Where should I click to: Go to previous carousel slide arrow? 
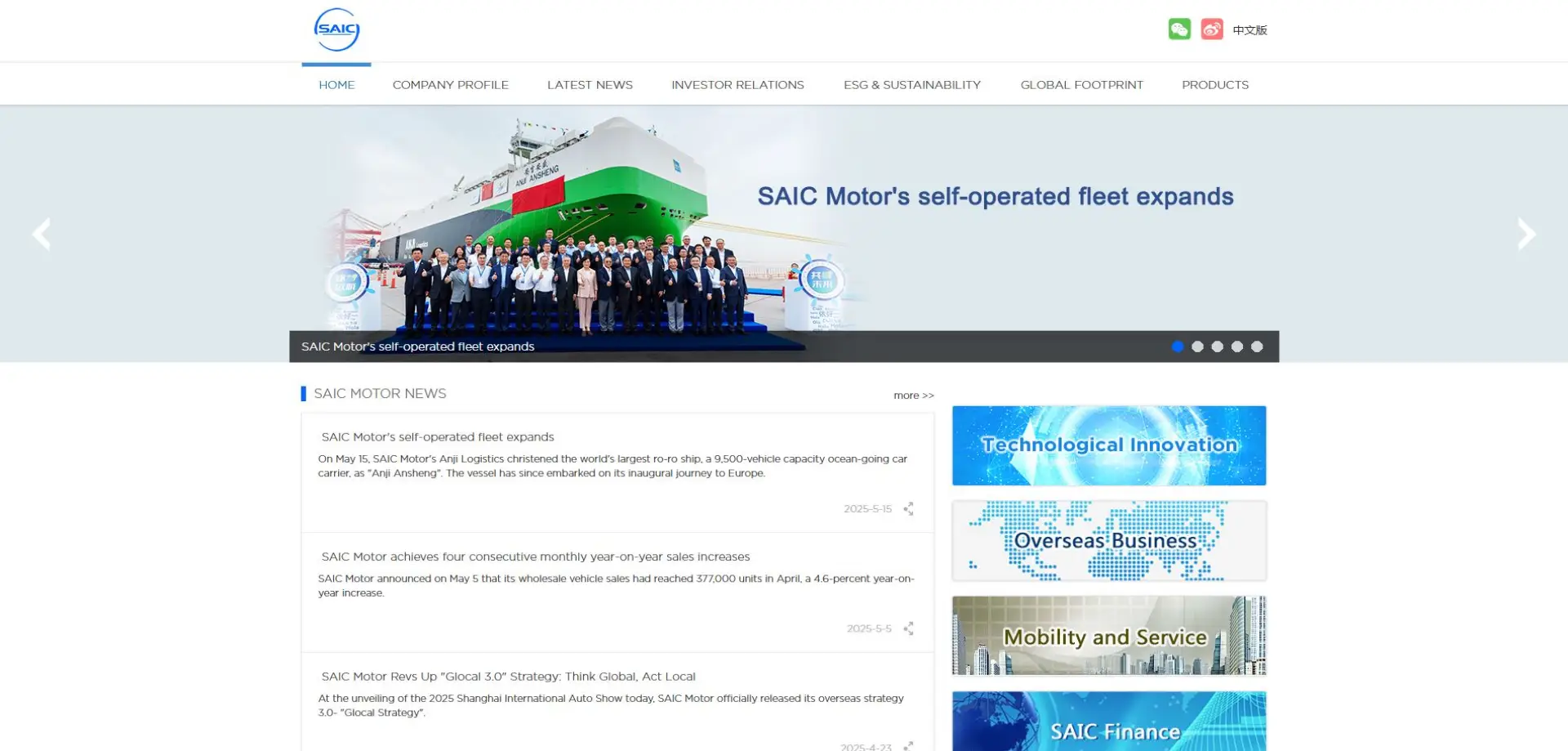[x=42, y=235]
